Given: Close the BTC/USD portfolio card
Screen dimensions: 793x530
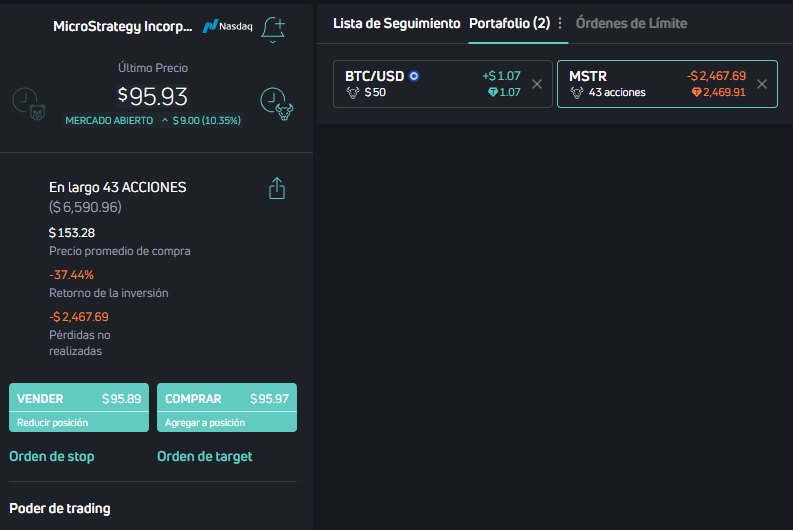Looking at the screenshot, I should tap(537, 84).
